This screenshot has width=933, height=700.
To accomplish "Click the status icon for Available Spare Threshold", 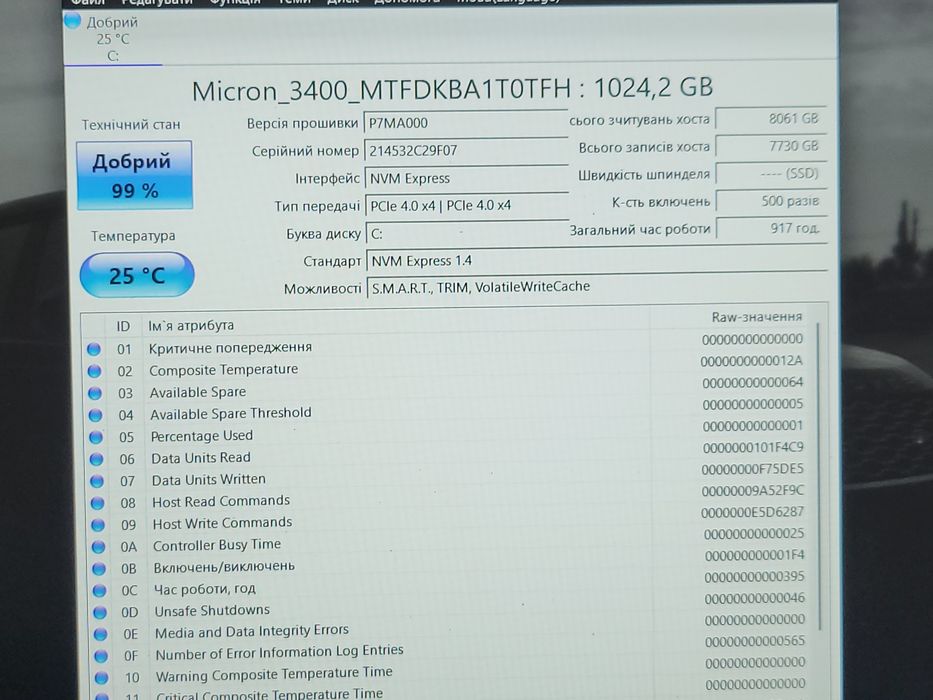I will coord(95,415).
